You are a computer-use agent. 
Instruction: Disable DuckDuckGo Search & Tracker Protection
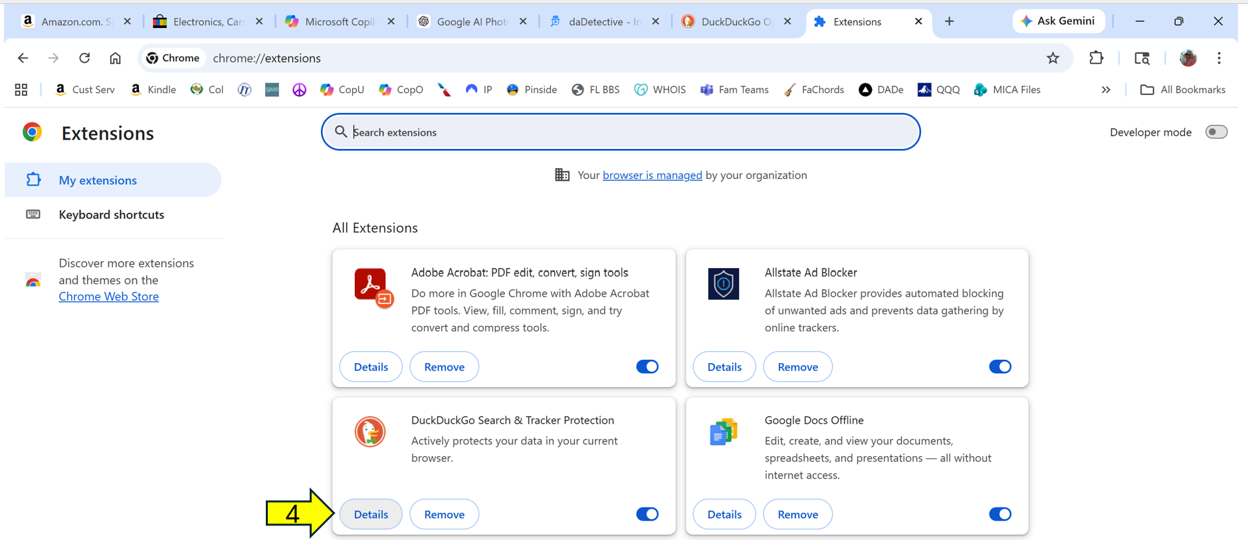pos(647,514)
